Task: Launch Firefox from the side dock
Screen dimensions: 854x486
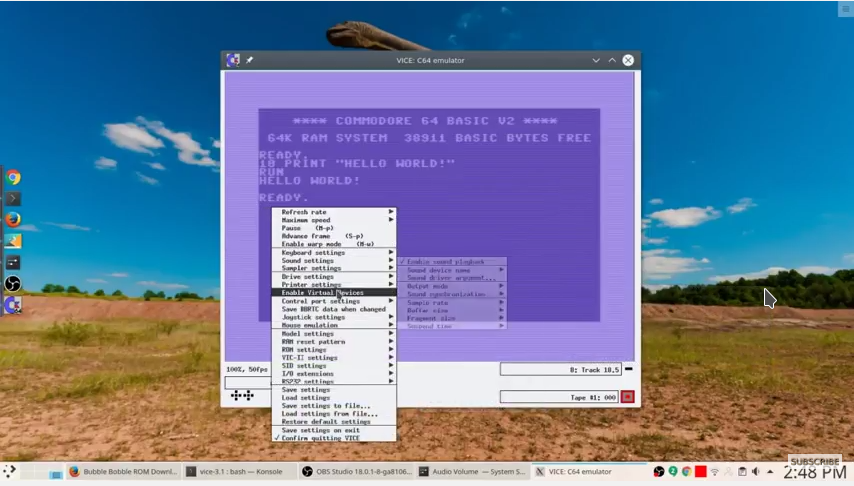Action: 13,219
